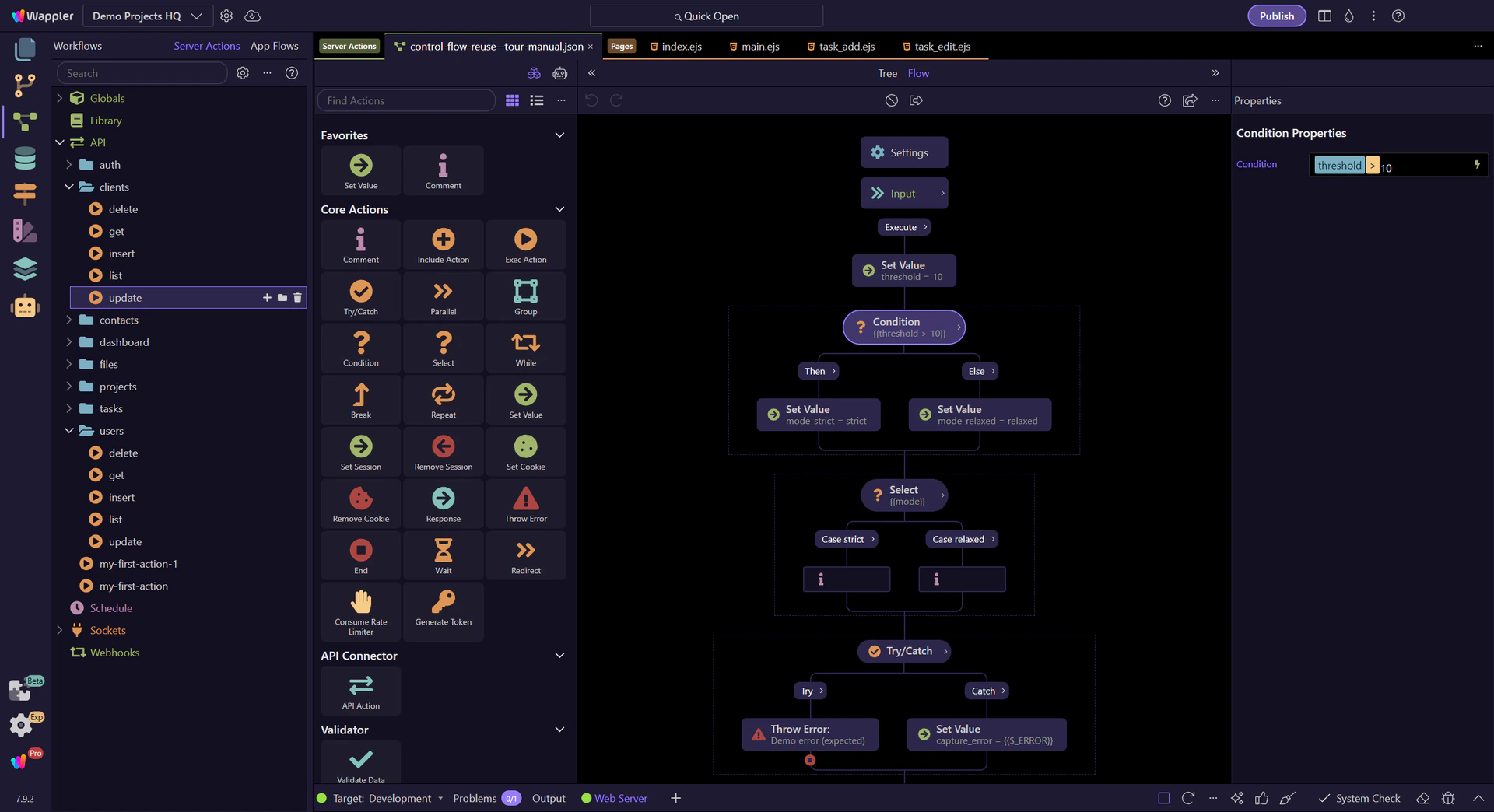Click the Publish button
Screen dimensions: 1494x812
1277,16
